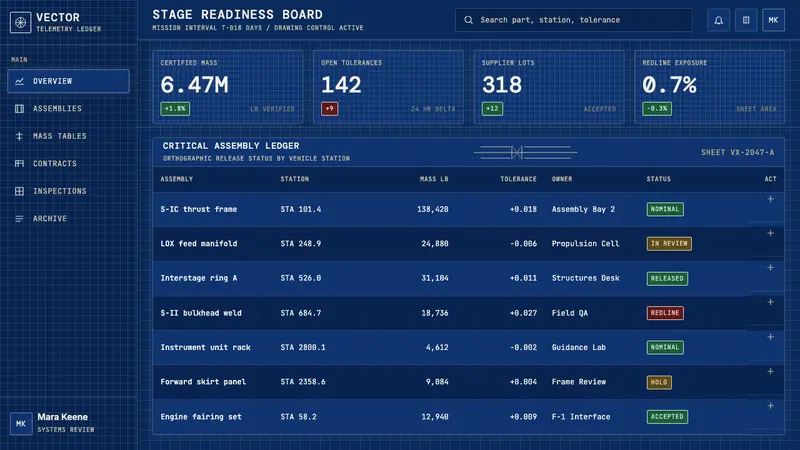The width and height of the screenshot is (800, 450).
Task: Click the ACCEPTED status badge
Action: [667, 417]
